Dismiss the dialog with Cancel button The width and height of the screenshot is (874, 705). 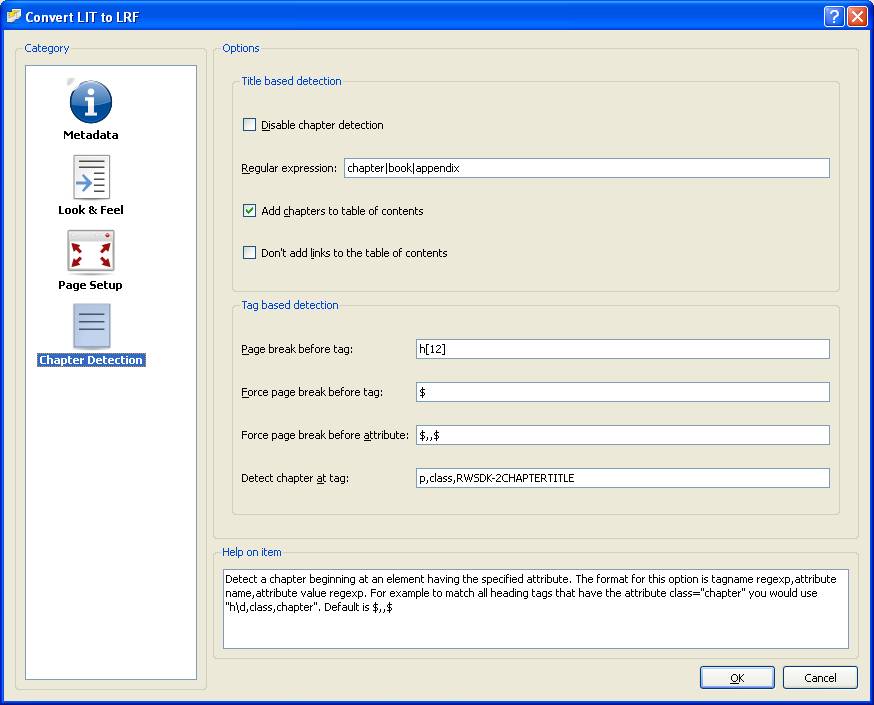820,678
